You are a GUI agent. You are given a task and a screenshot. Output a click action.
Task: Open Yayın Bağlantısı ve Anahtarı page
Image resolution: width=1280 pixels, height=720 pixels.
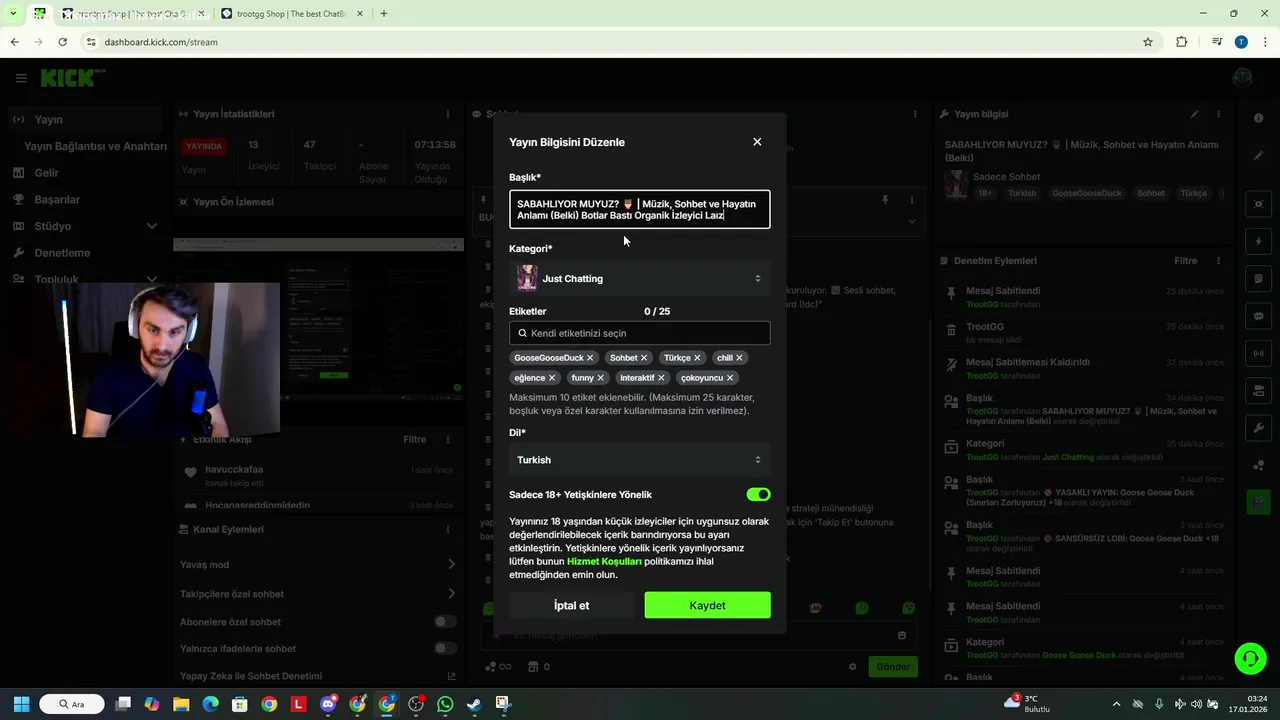[95, 146]
